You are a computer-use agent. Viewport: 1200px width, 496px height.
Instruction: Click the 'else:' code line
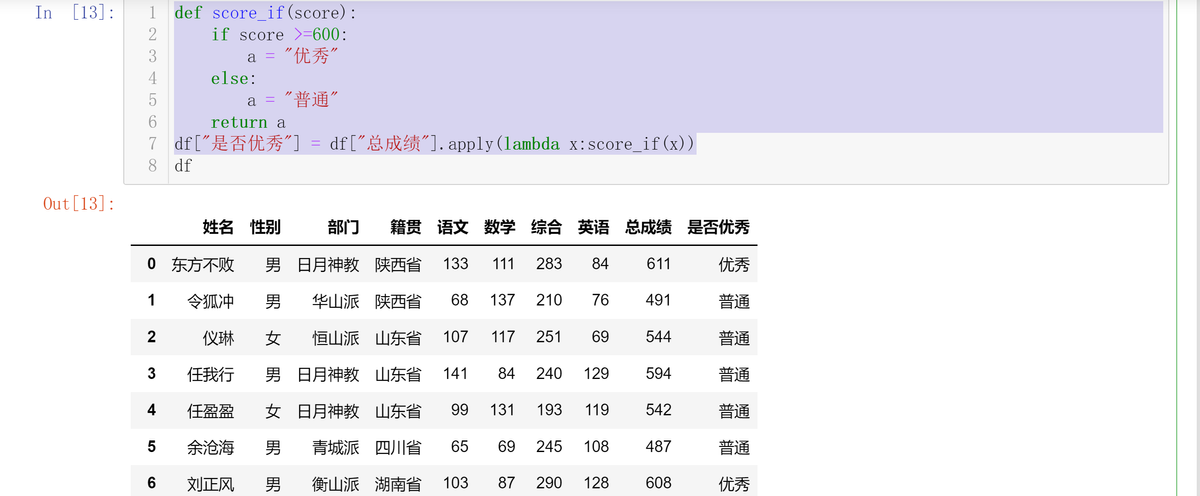pos(233,78)
